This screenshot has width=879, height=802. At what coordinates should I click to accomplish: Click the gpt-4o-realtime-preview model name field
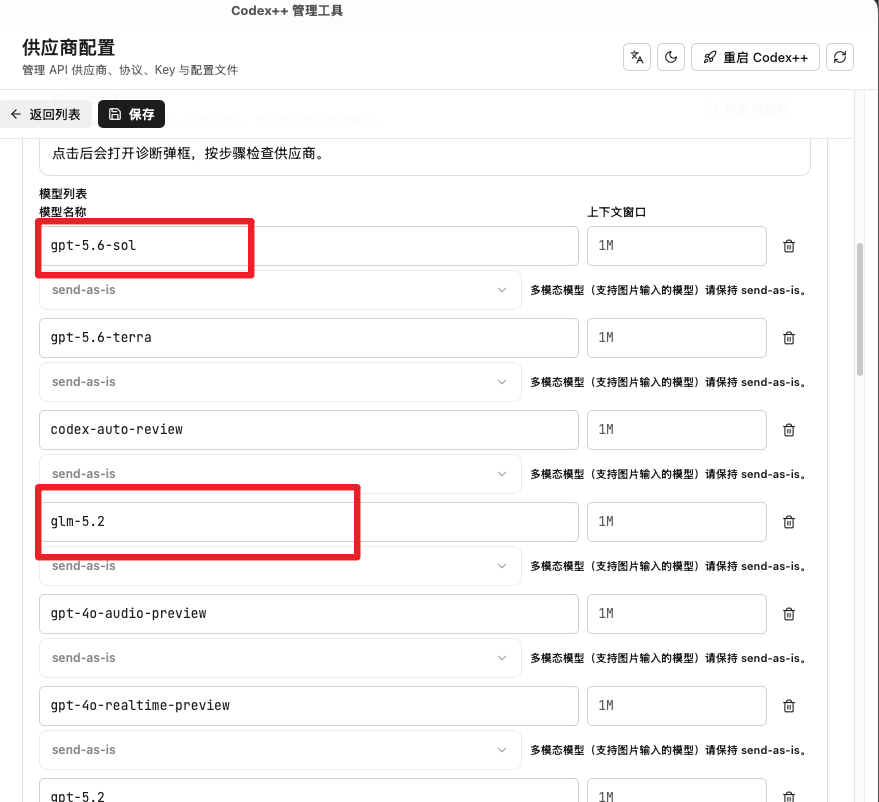tap(309, 706)
